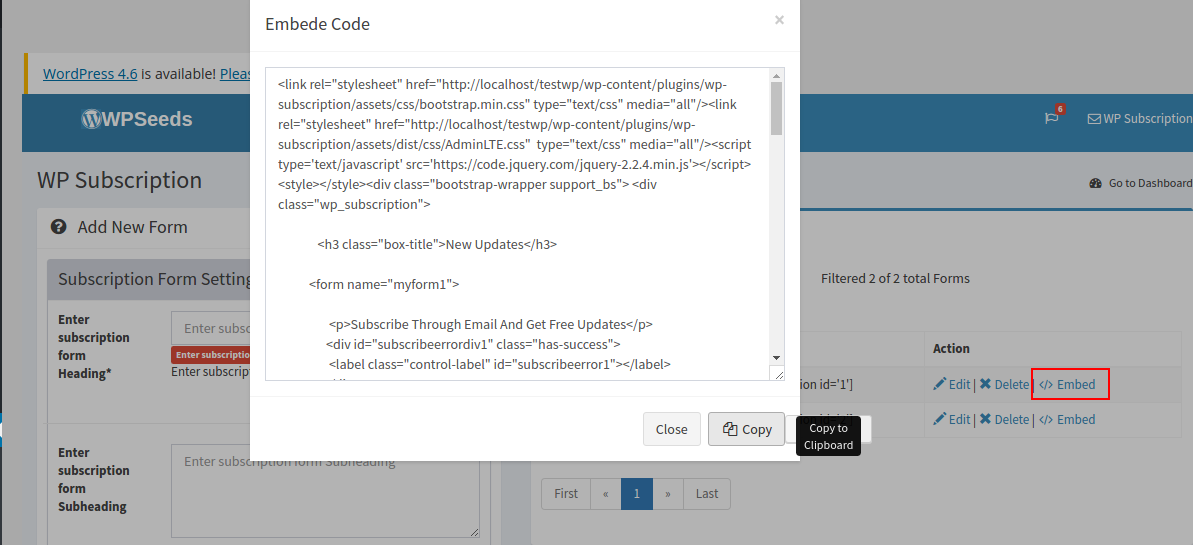Open notifications flag icon with badge

pos(1053,117)
